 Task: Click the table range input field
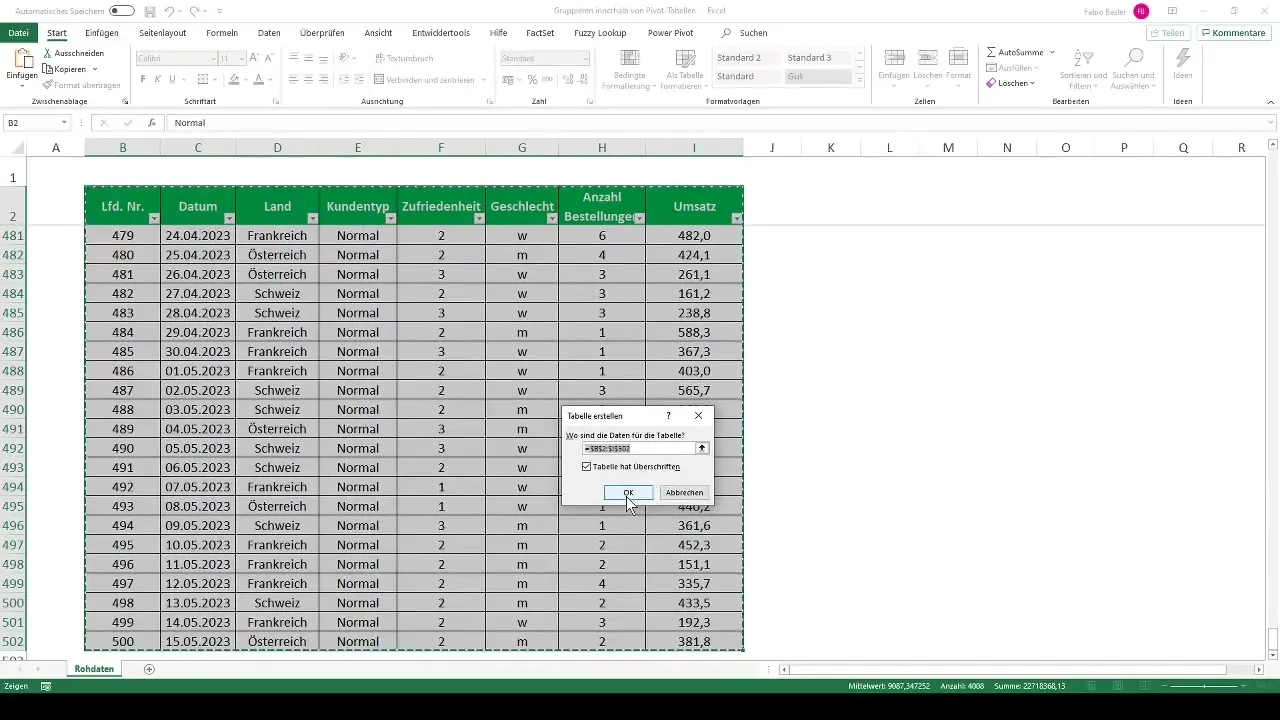tap(639, 448)
